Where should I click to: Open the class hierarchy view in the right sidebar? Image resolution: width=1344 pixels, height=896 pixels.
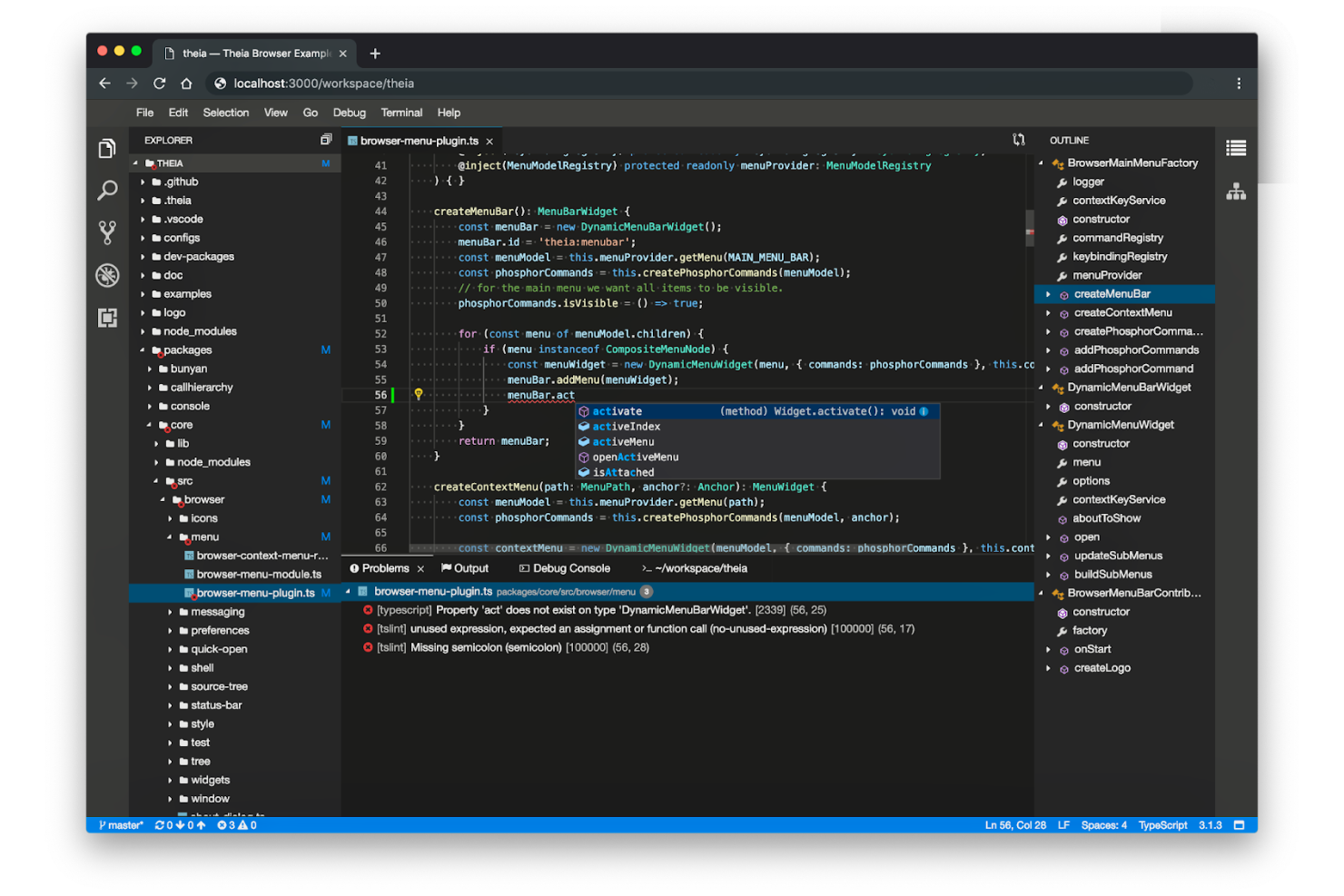pos(1236,192)
